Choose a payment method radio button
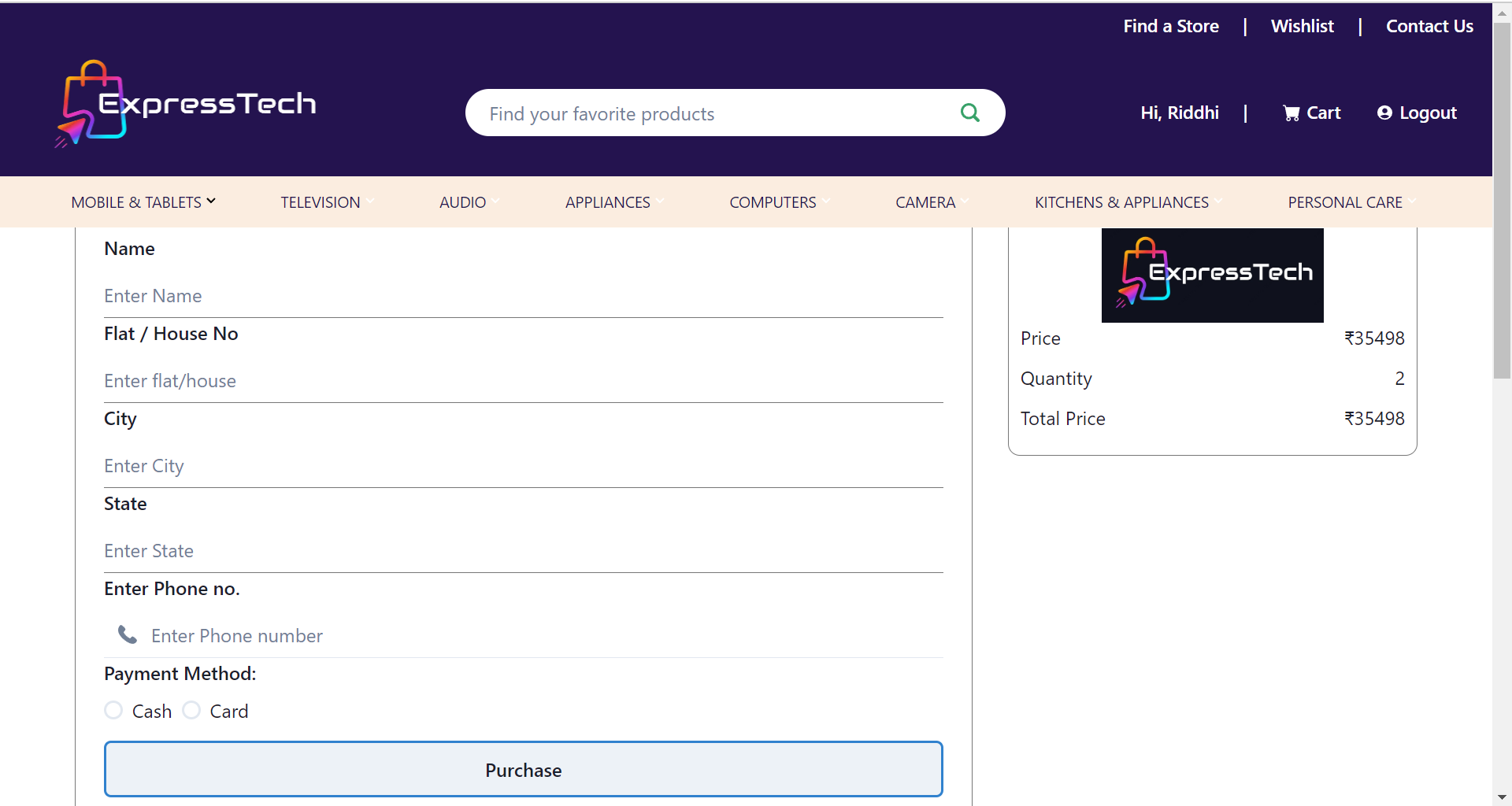This screenshot has height=806, width=1512. [113, 709]
